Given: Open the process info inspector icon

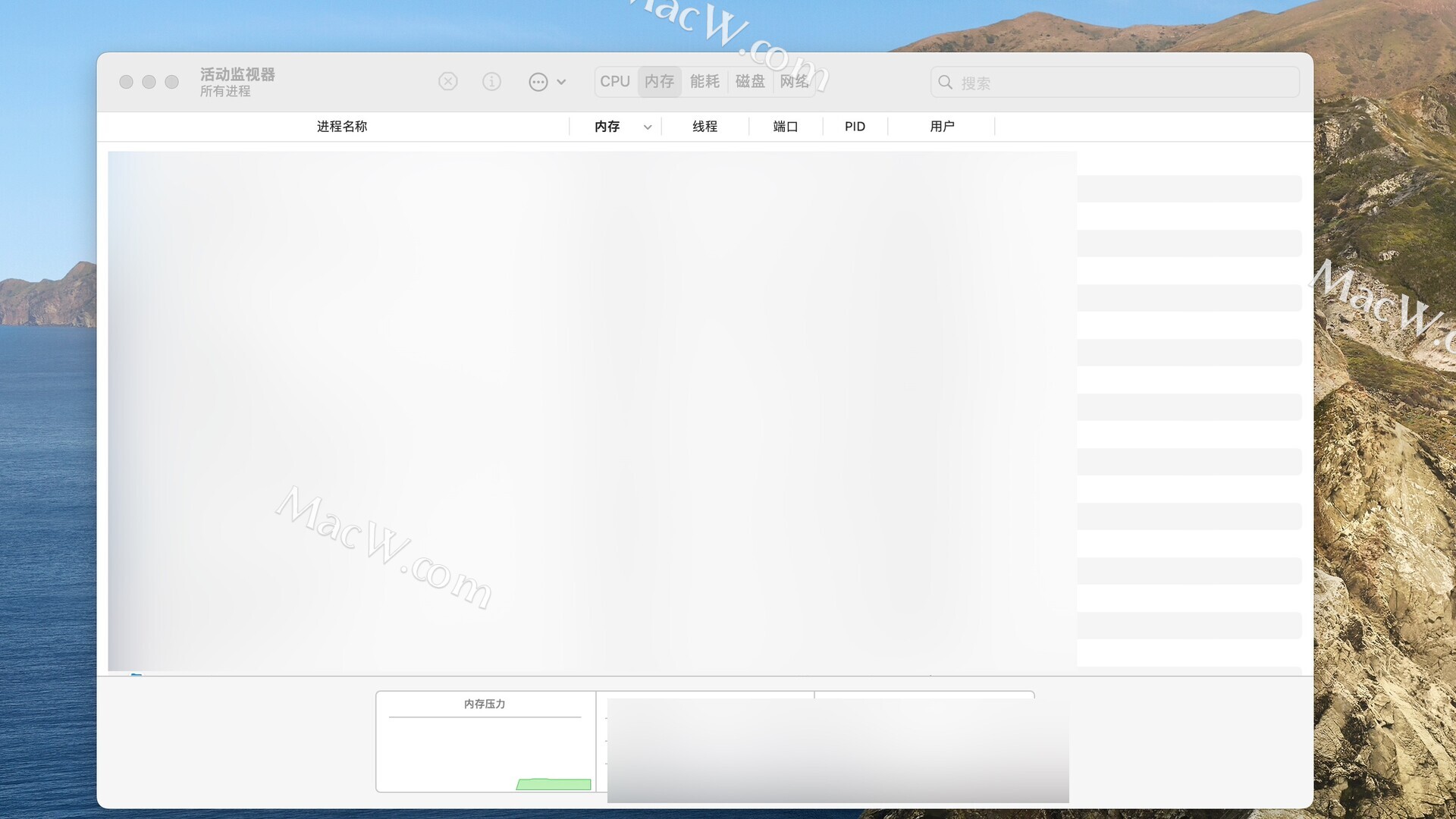Looking at the screenshot, I should (x=491, y=82).
